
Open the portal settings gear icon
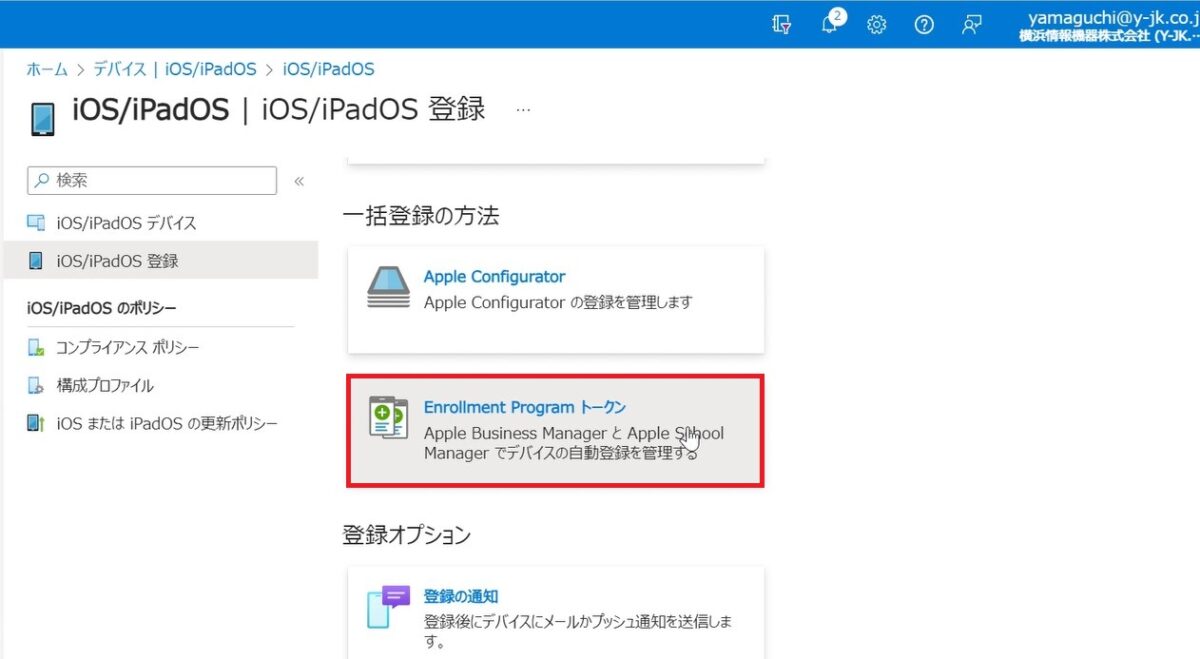coord(876,25)
